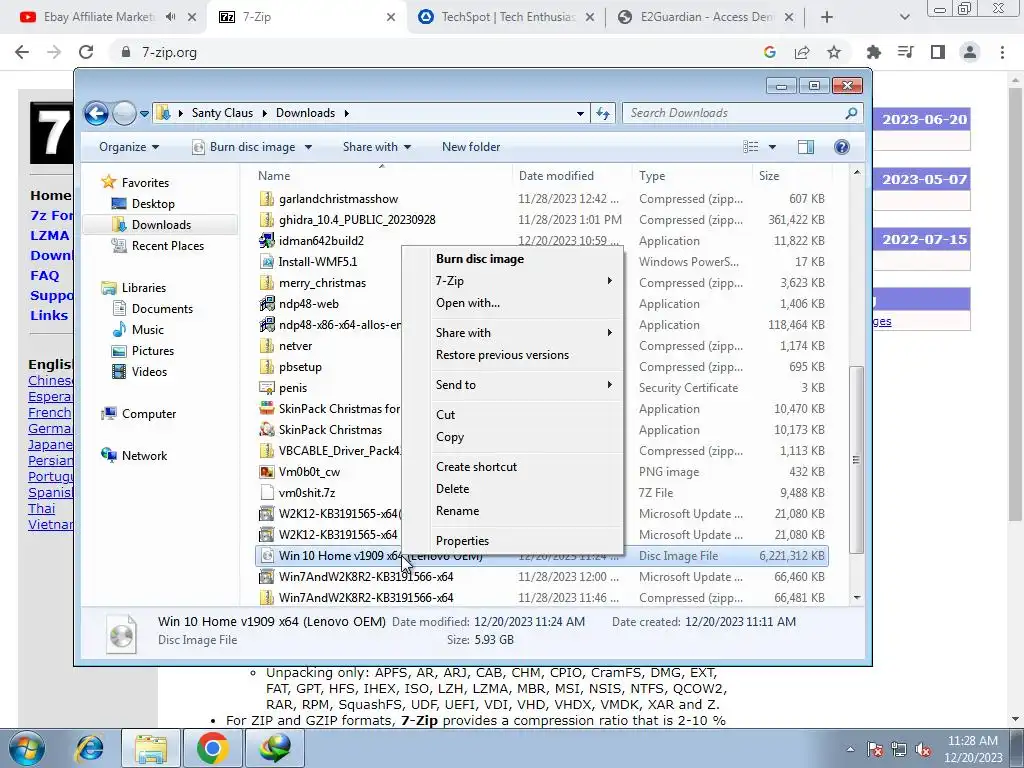Expand Send to in context menu
This screenshot has width=1024, height=768.
tap(524, 385)
